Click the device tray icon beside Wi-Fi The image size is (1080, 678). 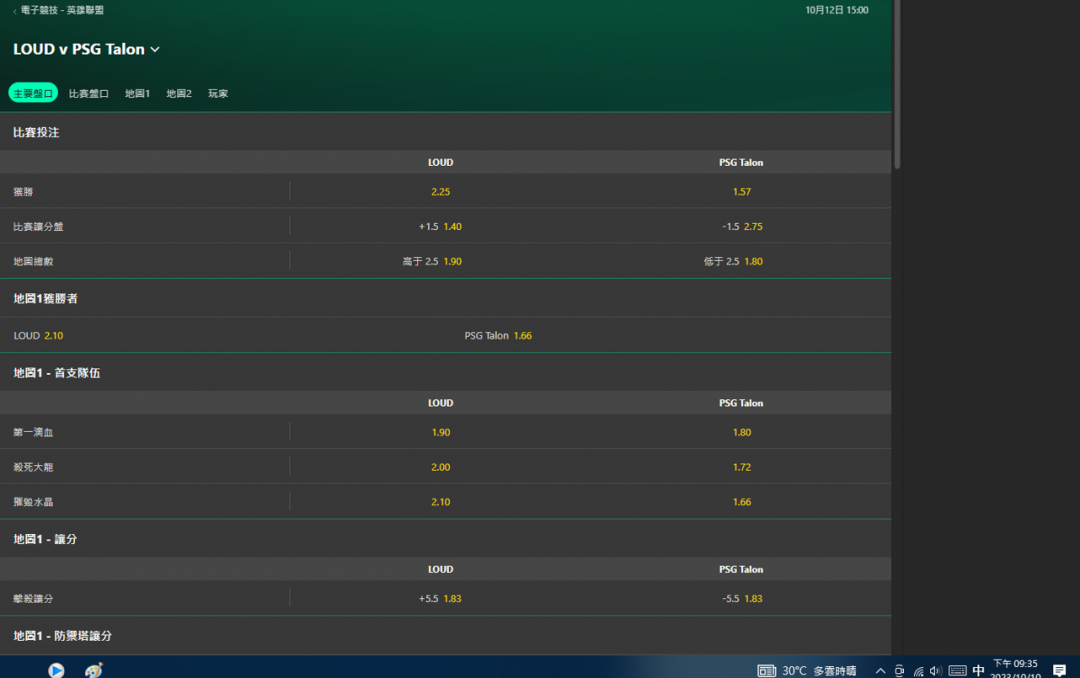(x=900, y=671)
